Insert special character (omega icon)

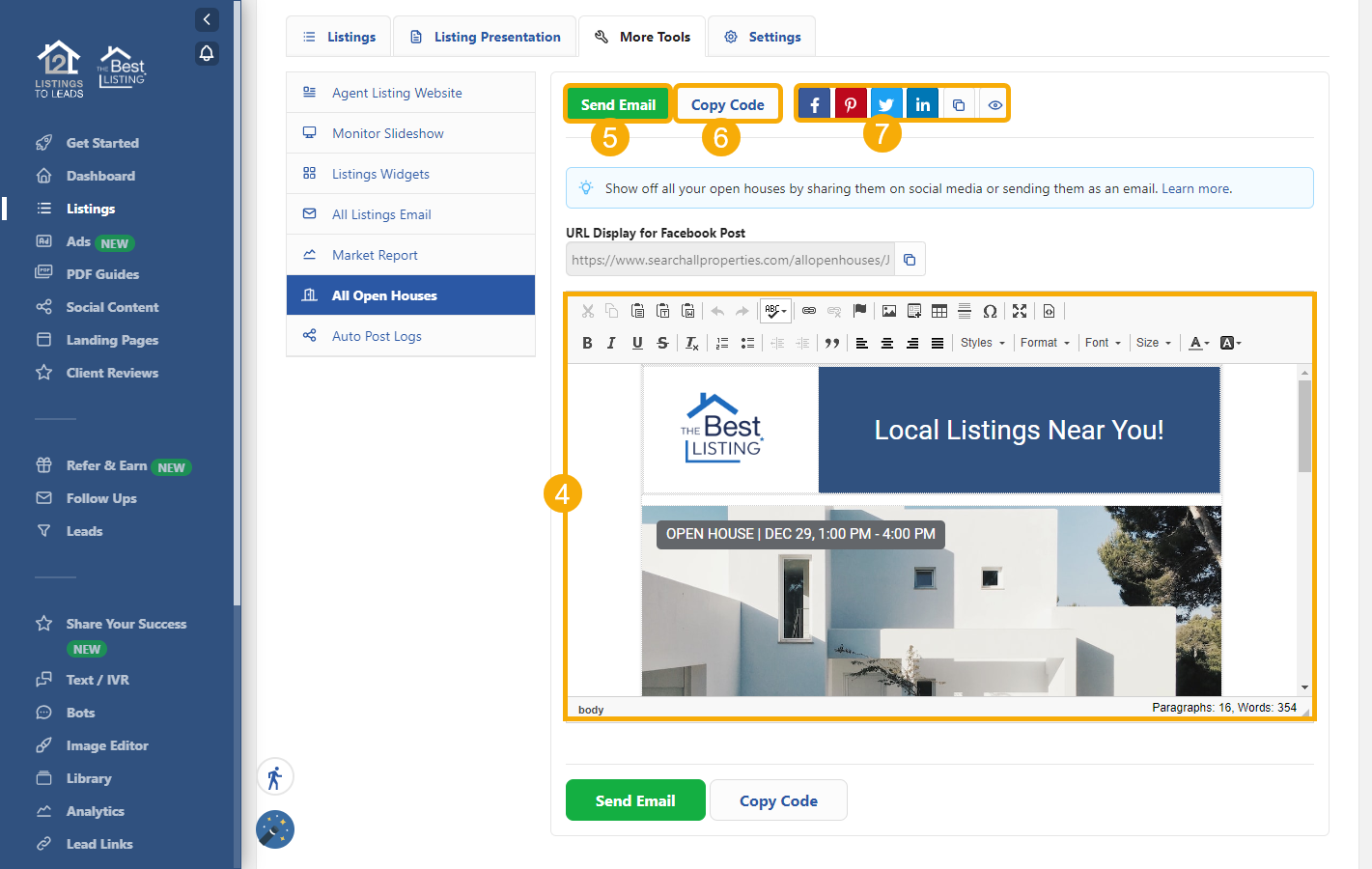point(990,311)
